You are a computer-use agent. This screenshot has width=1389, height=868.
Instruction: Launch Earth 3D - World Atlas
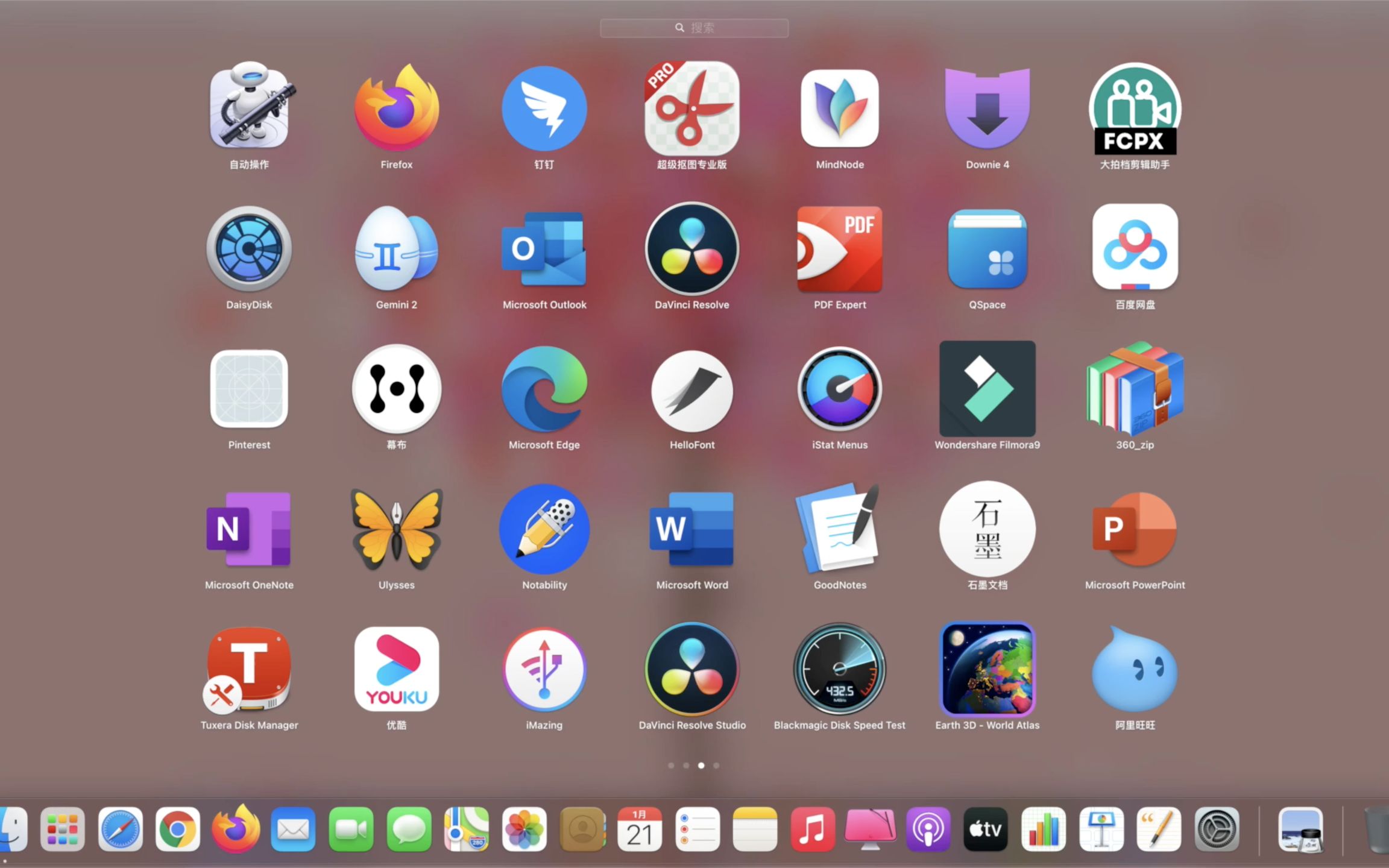(x=987, y=669)
